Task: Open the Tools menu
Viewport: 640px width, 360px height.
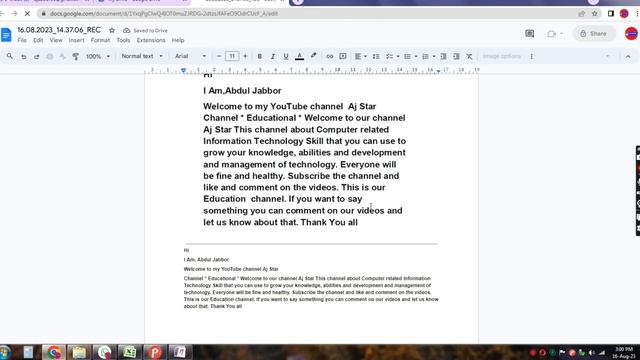Action: [x=123, y=40]
